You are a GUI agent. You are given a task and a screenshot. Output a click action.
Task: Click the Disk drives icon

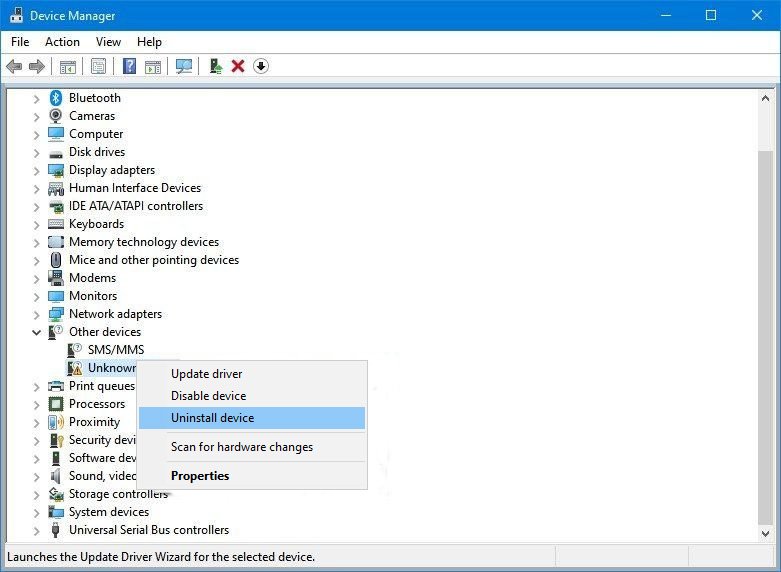(x=56, y=153)
